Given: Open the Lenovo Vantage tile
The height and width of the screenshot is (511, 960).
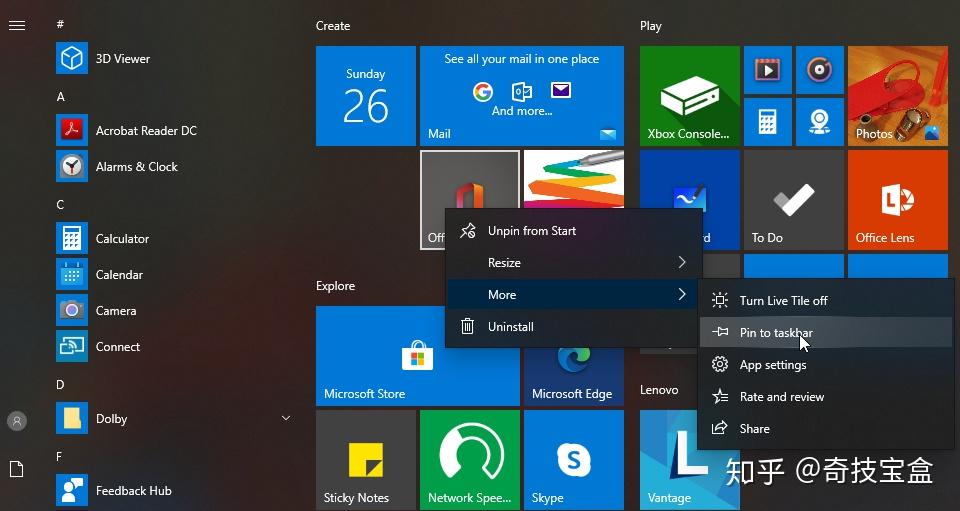Looking at the screenshot, I should (x=689, y=460).
